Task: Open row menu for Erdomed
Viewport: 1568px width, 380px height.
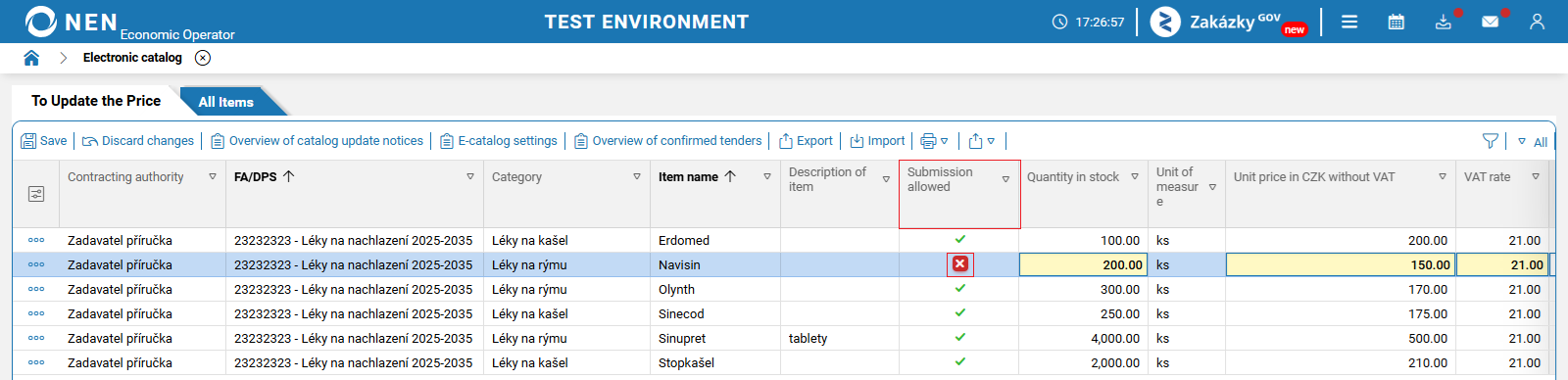Action: point(36,240)
